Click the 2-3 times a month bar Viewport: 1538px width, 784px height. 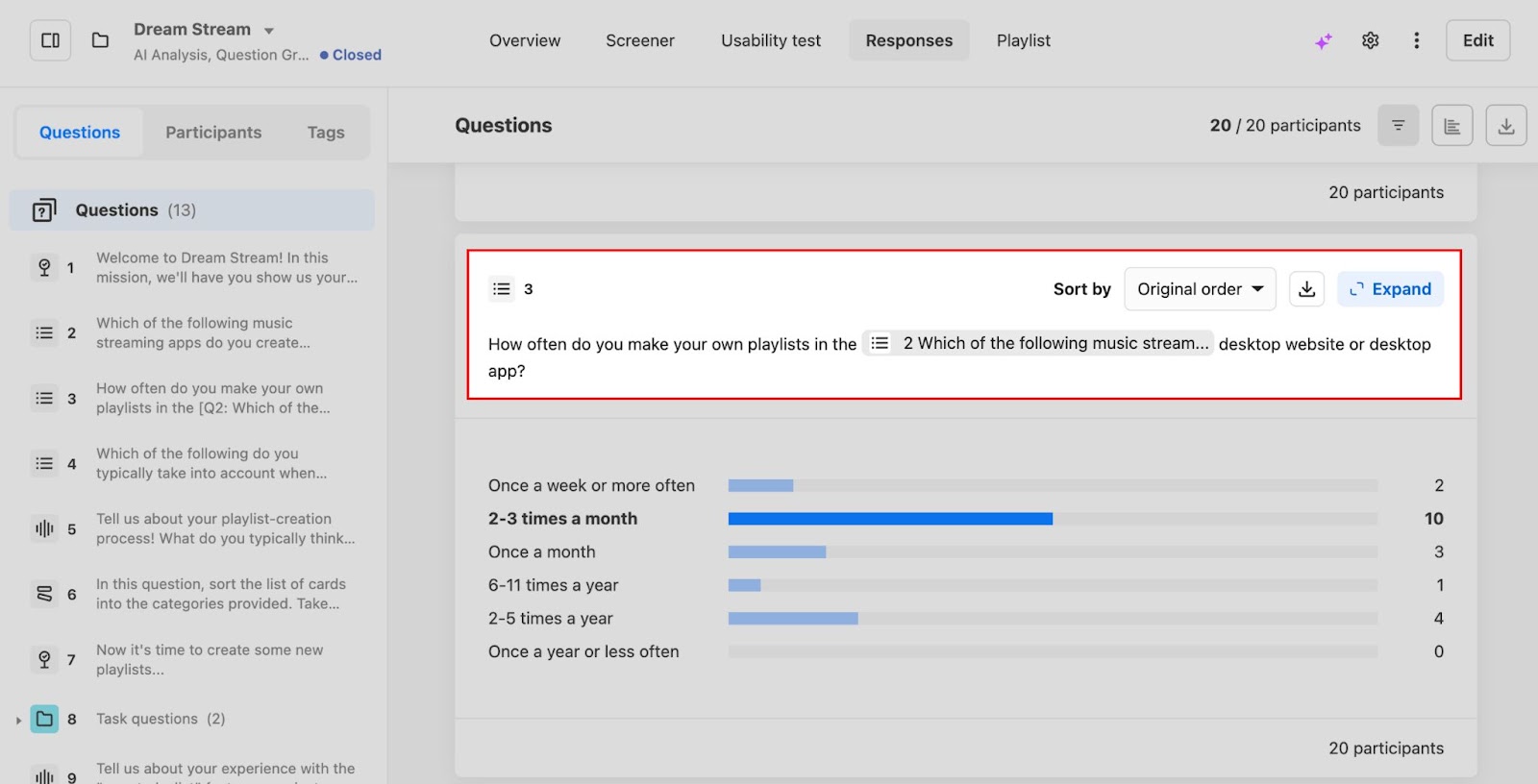890,519
